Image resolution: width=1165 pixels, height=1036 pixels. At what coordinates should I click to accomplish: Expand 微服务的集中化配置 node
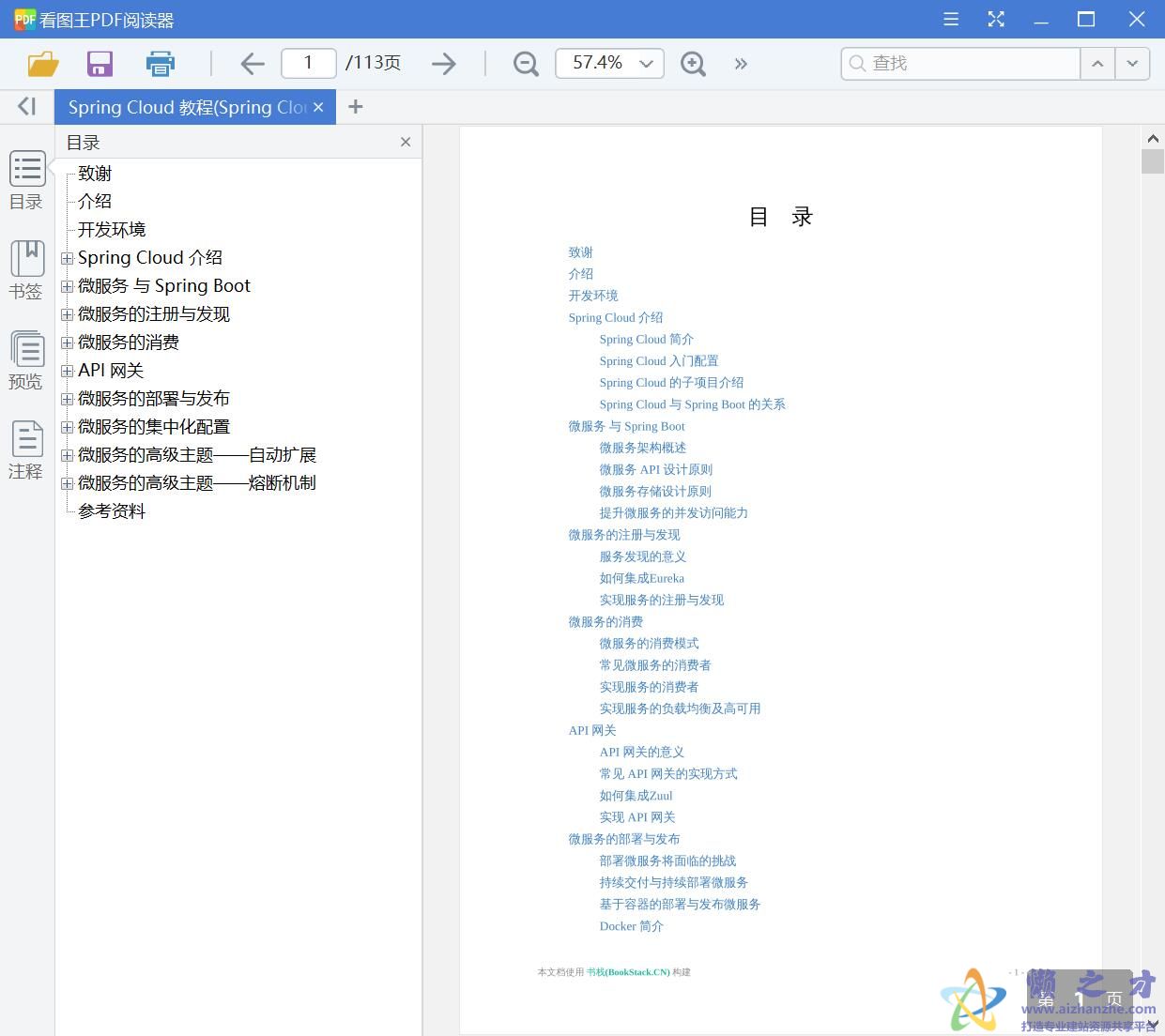[x=67, y=427]
